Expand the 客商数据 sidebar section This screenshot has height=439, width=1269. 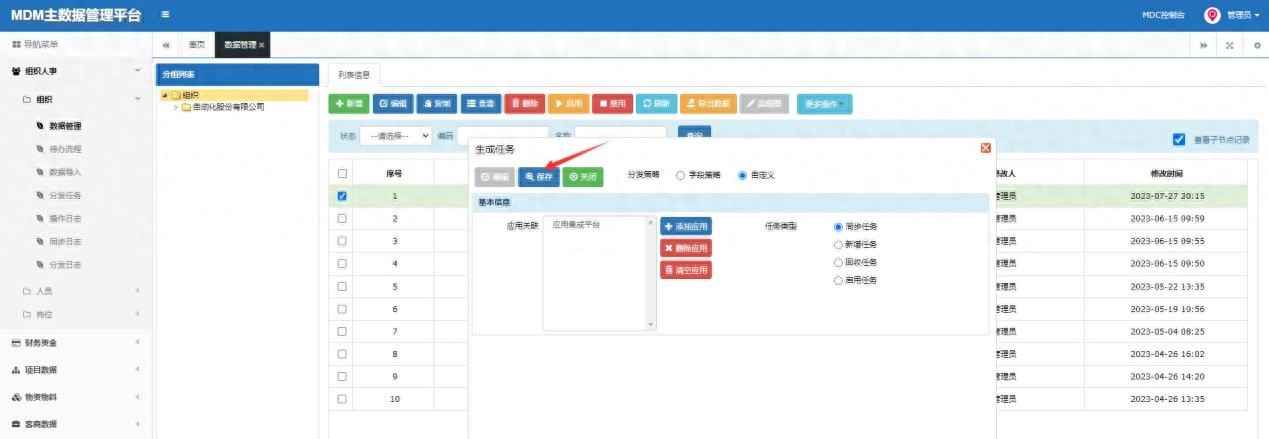coord(76,424)
